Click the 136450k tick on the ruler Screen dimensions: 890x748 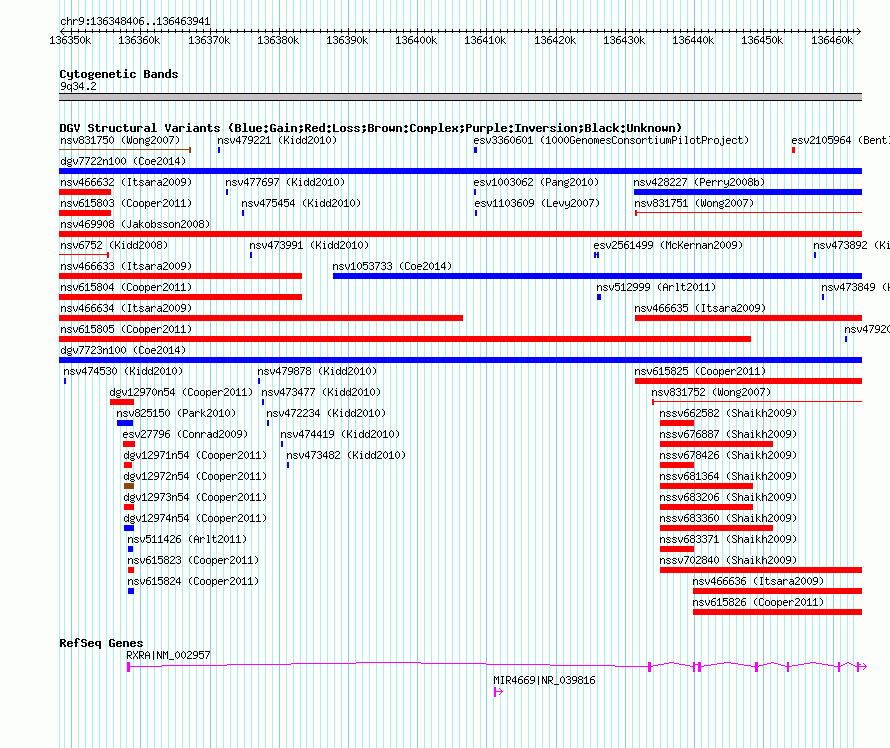point(763,40)
